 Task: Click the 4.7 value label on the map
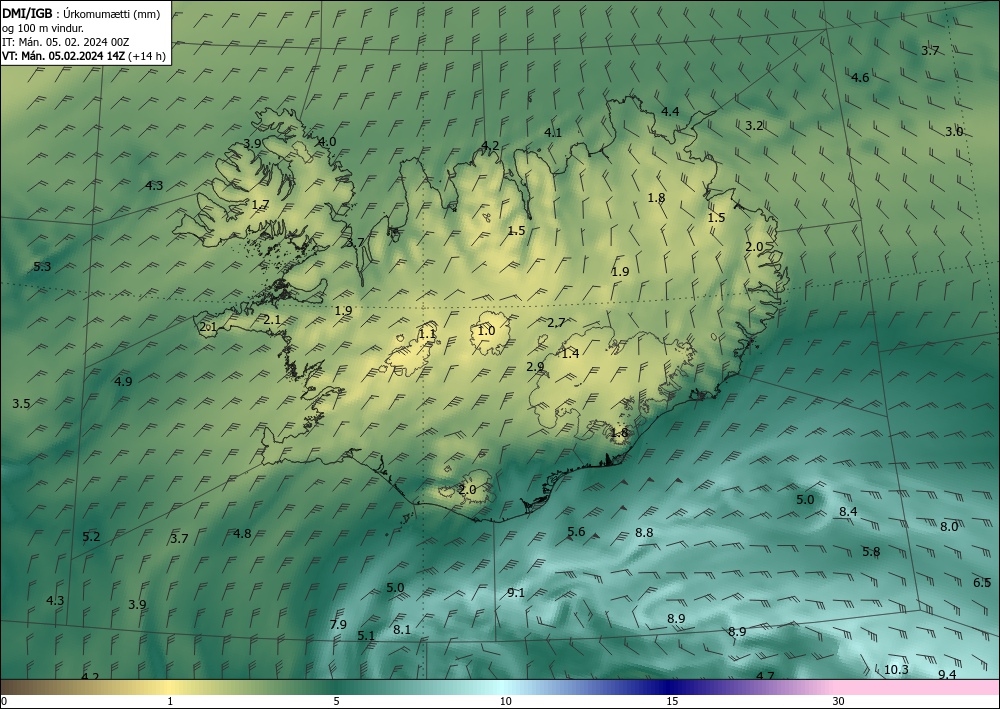tap(765, 675)
